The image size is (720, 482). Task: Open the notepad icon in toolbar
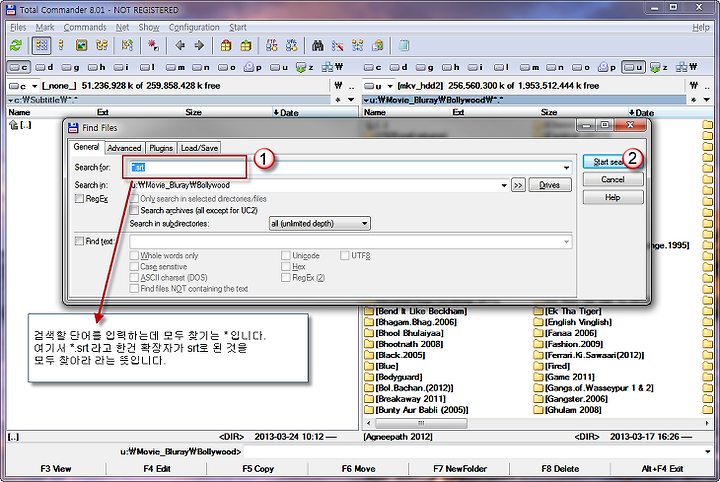coord(404,45)
